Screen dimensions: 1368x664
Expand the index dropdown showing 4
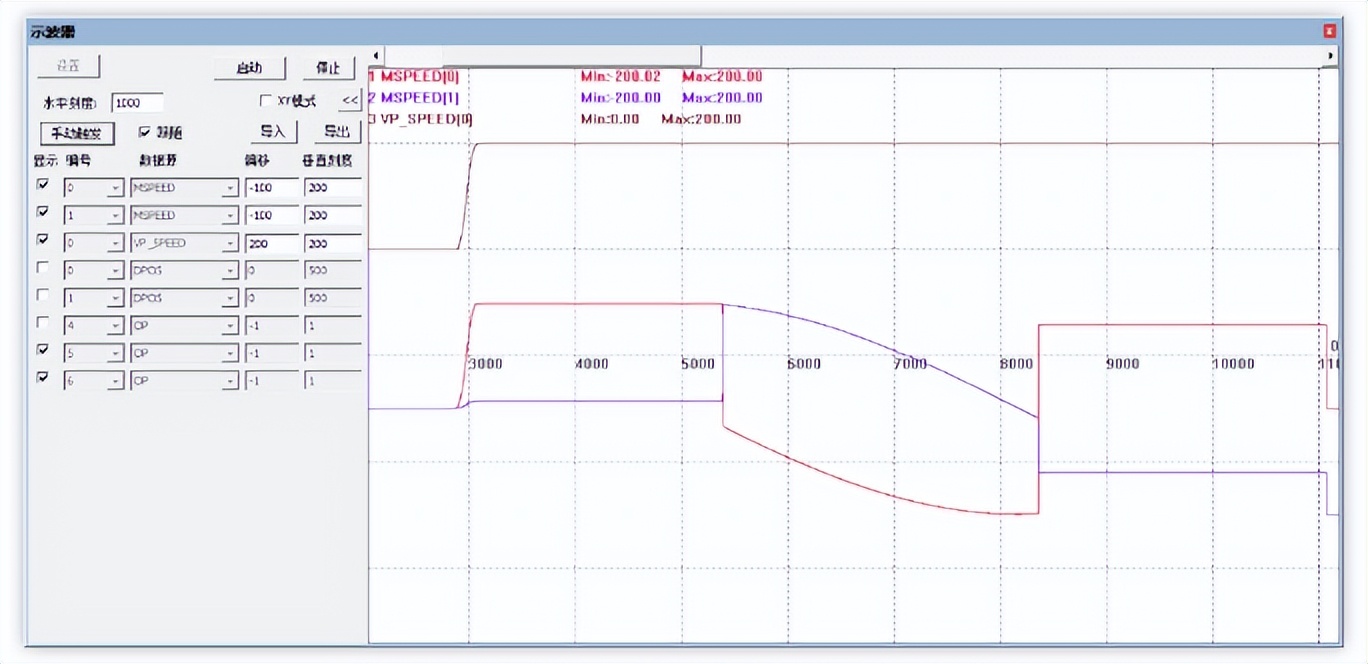click(x=115, y=326)
